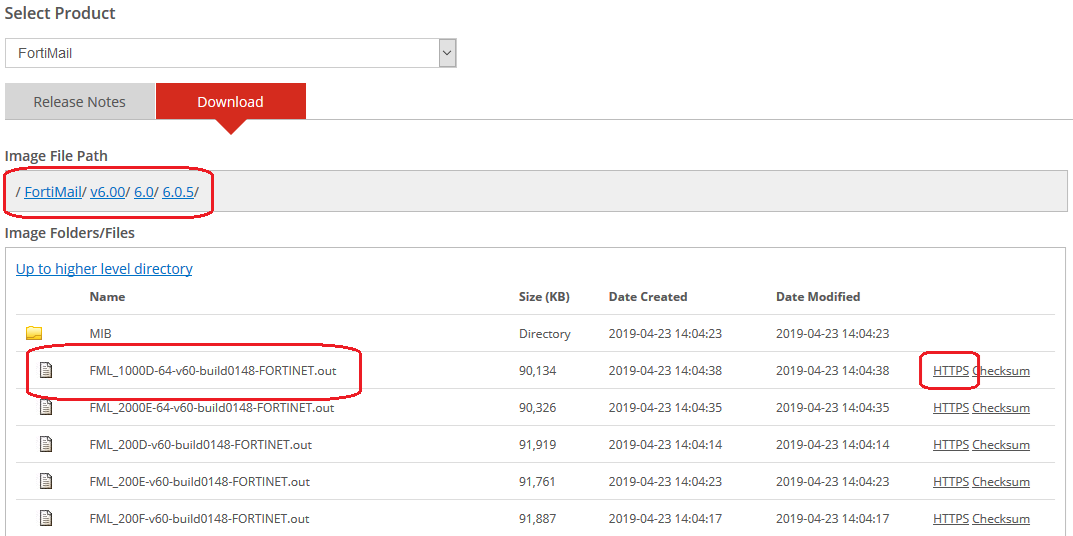Click Up to higher level directory
This screenshot has height=536, width=1073.
(x=104, y=269)
